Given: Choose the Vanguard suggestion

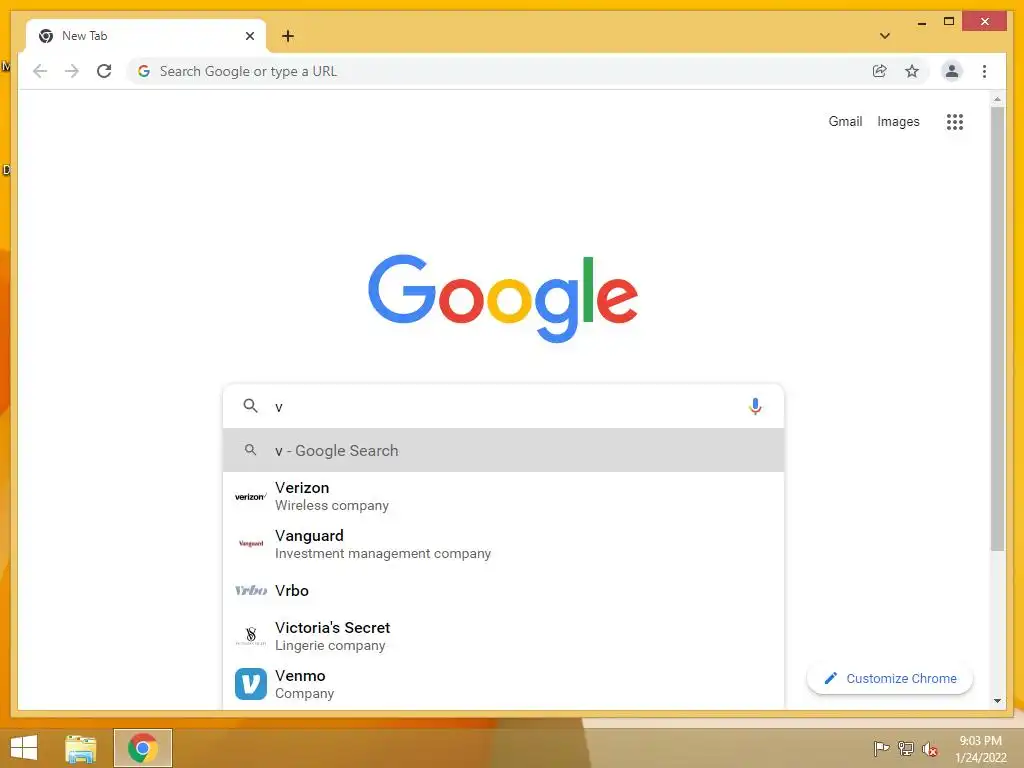Looking at the screenshot, I should point(504,544).
